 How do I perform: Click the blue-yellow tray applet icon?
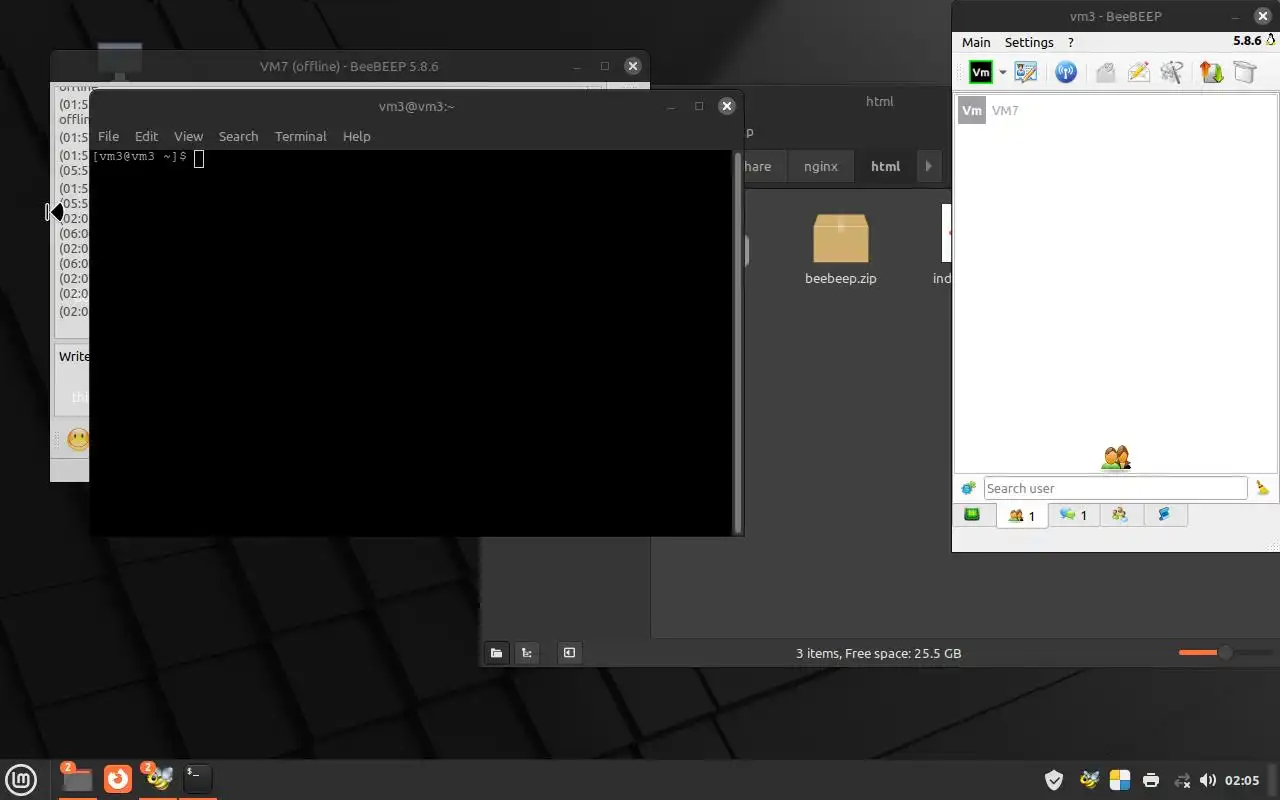pyautogui.click(x=1119, y=780)
